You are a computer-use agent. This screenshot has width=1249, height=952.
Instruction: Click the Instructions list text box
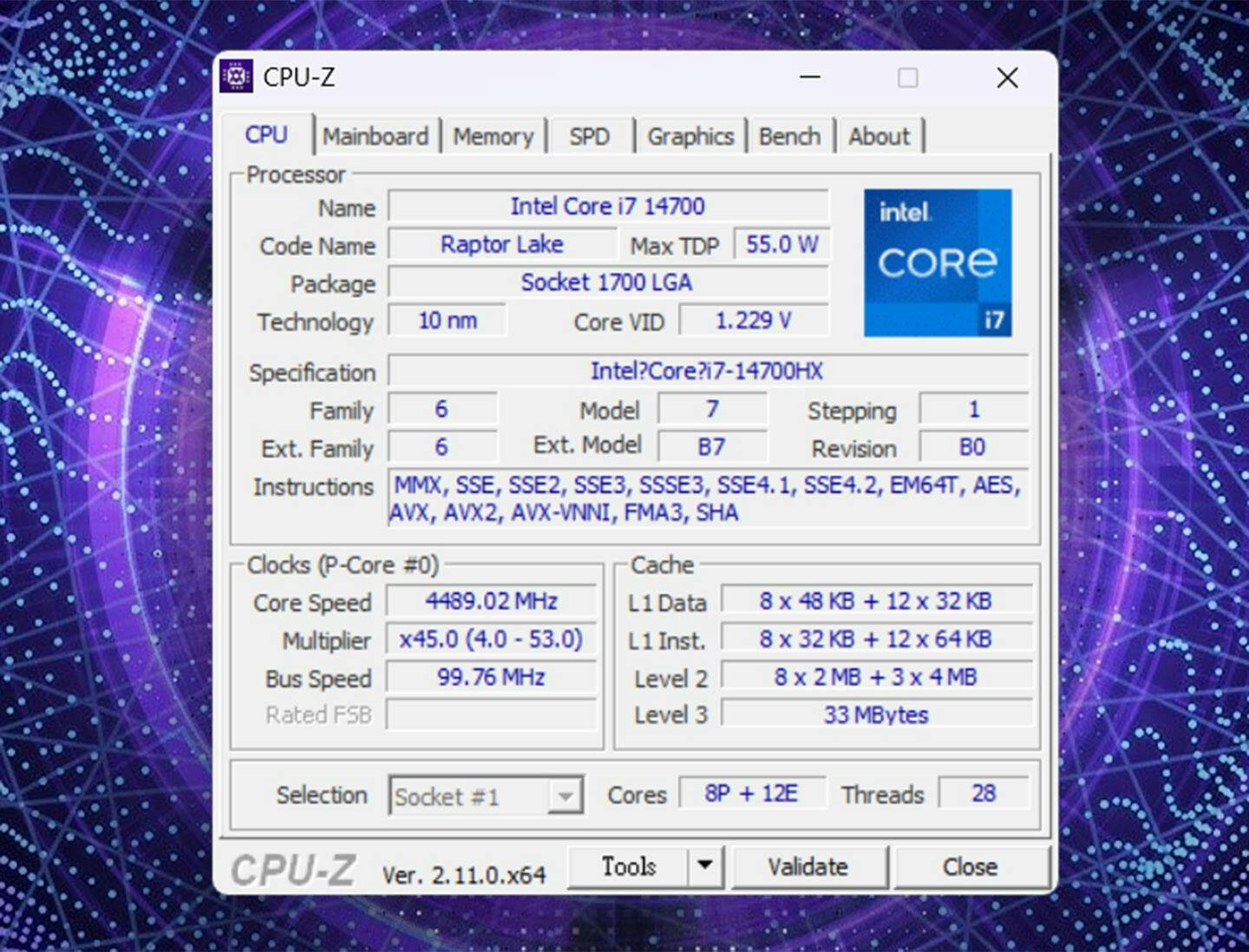pos(708,499)
